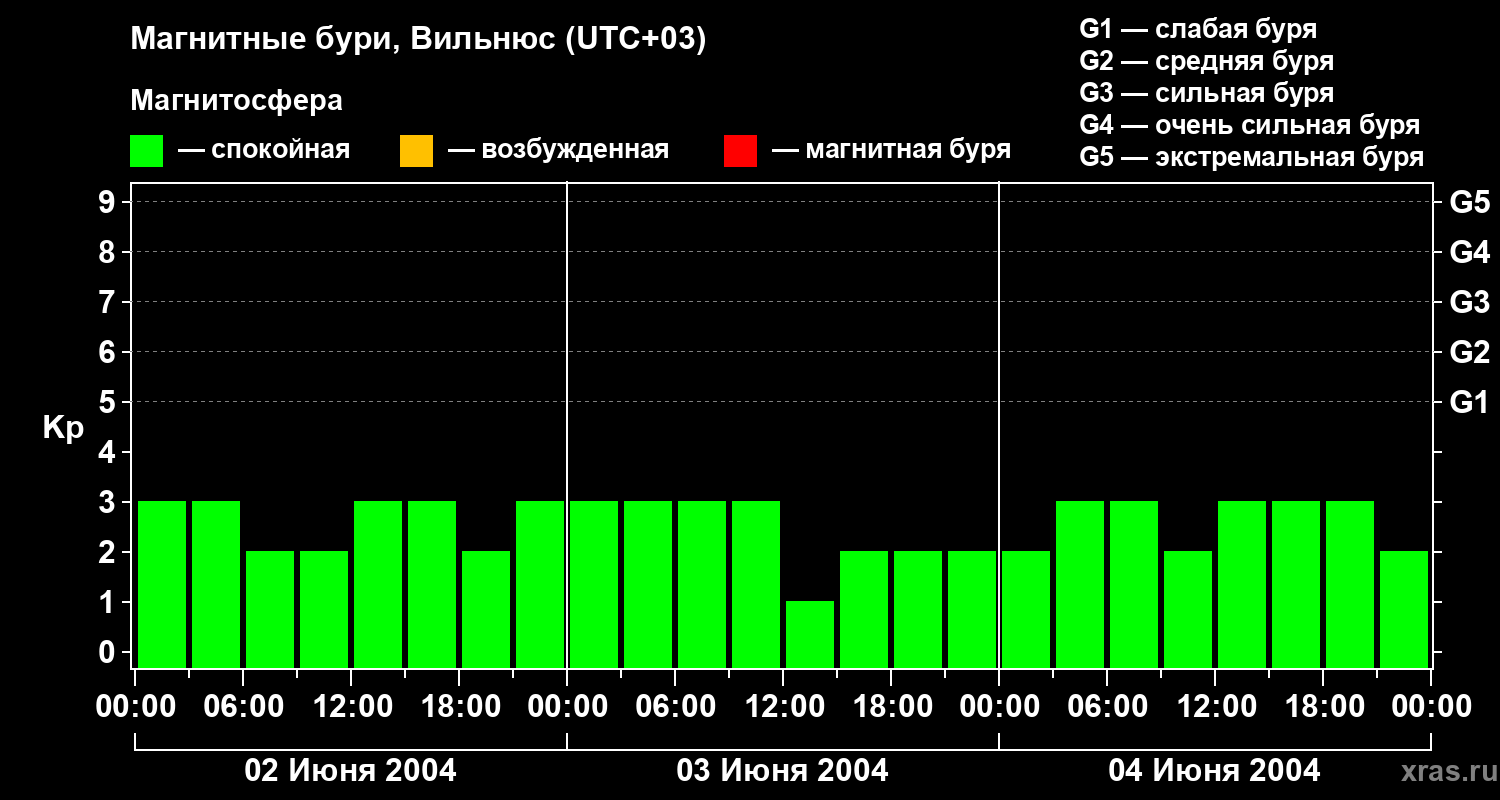Click the green 'спокойная' legend swatch
Viewport: 1500px width, 800px height.
coord(147,150)
